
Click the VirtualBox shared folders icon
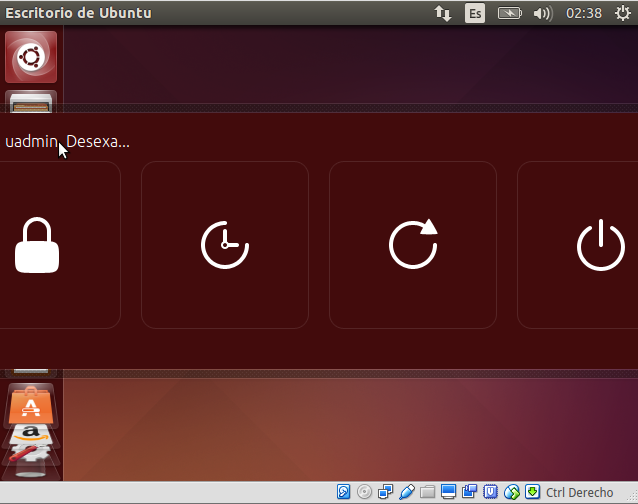point(428,492)
